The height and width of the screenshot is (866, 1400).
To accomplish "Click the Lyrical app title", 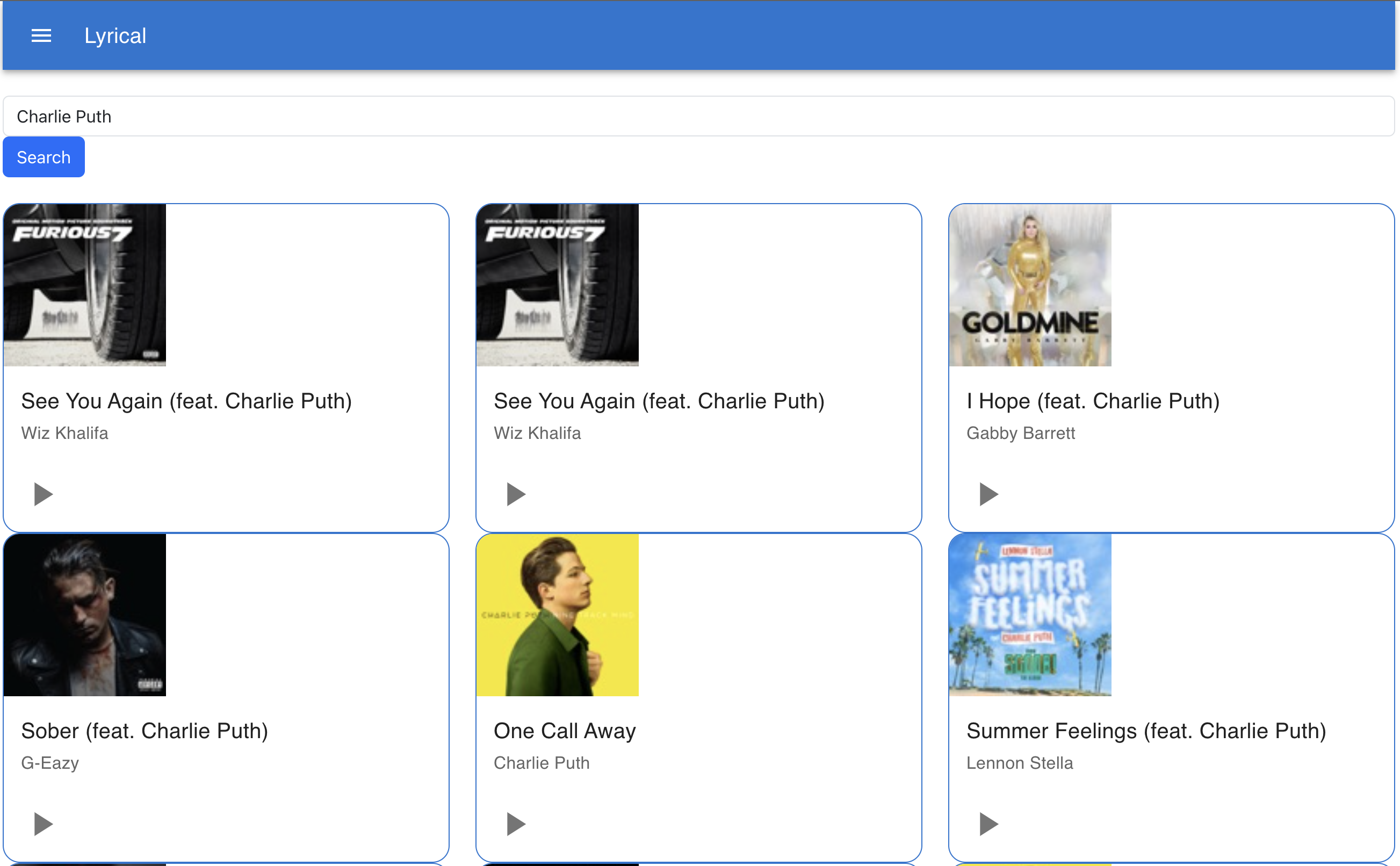I will (x=115, y=35).
